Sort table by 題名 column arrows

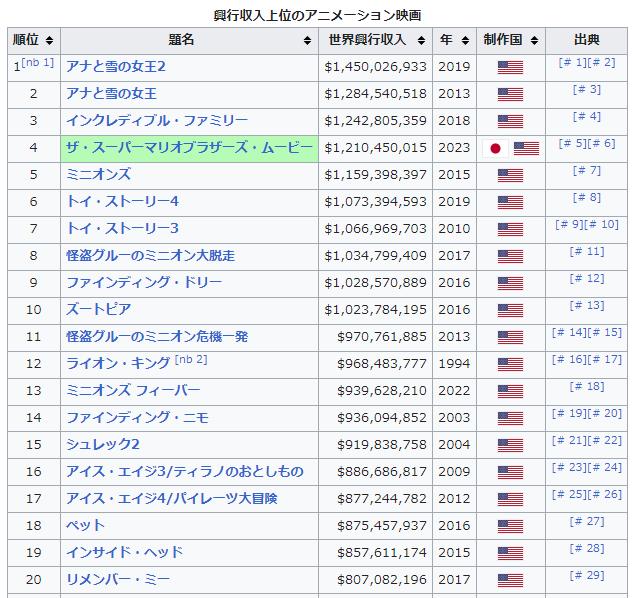pyautogui.click(x=307, y=40)
